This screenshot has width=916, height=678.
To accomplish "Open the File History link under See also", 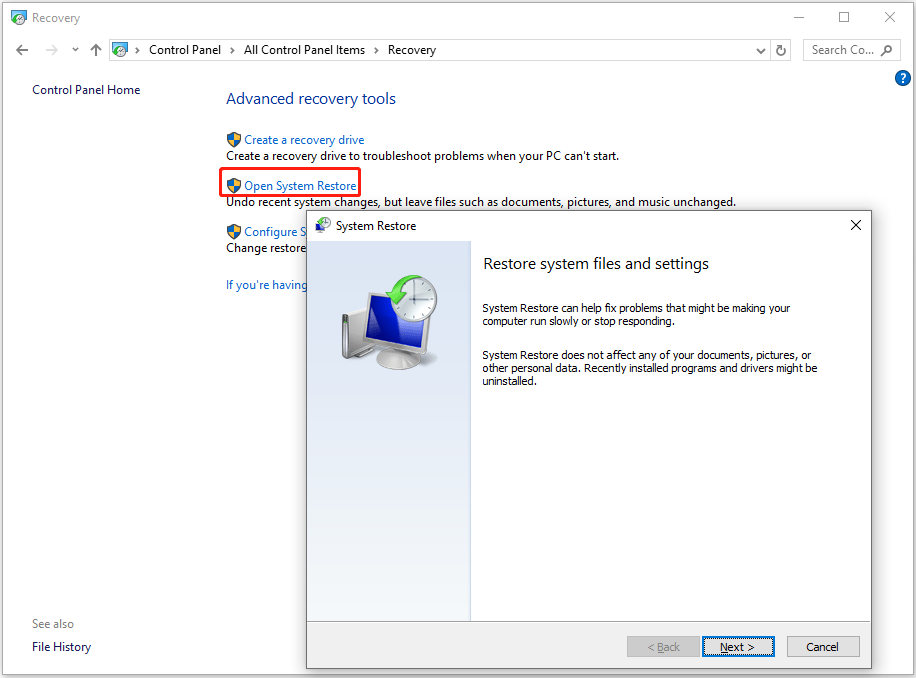I will click(x=61, y=646).
